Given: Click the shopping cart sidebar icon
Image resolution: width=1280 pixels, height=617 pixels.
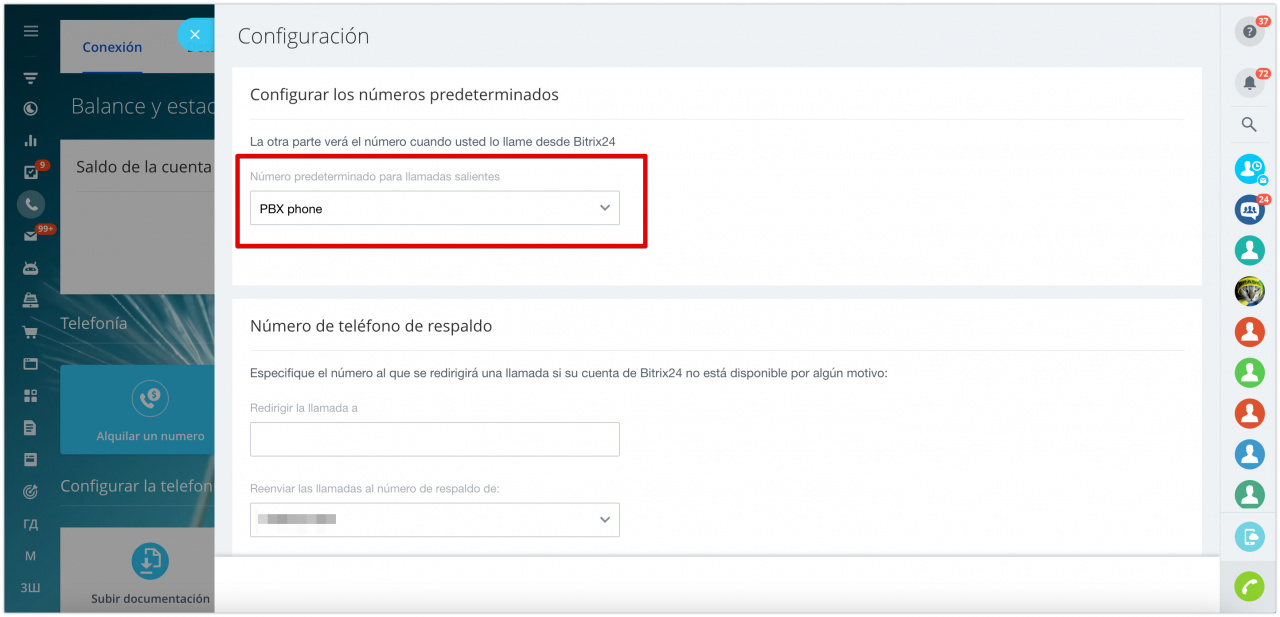Looking at the screenshot, I should pyautogui.click(x=31, y=332).
